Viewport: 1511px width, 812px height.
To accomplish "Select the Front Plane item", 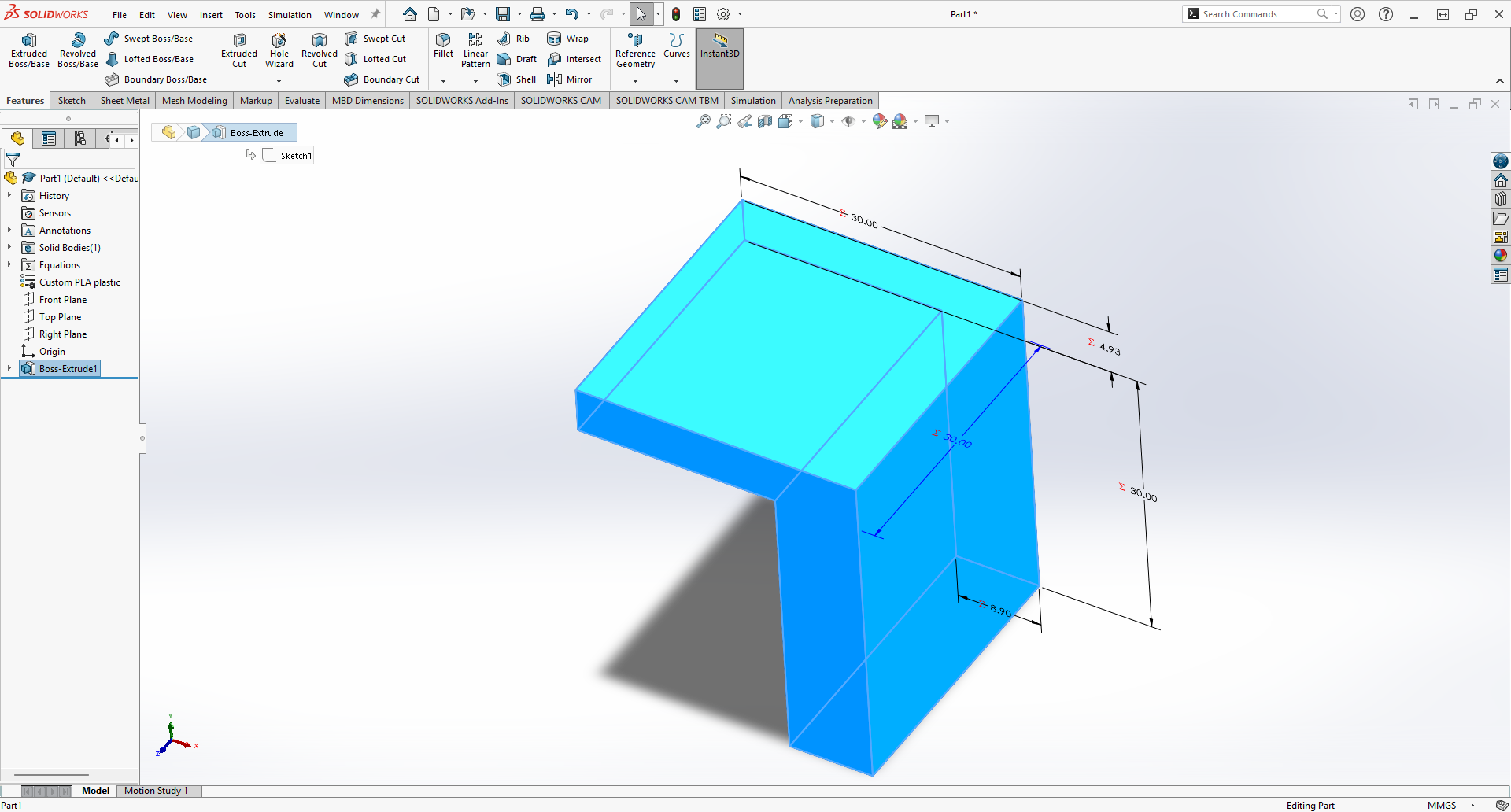I will (55, 300).
